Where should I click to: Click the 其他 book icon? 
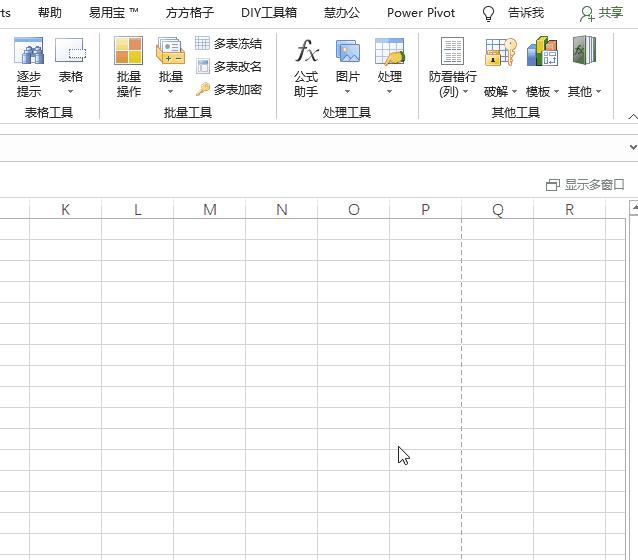(x=584, y=50)
